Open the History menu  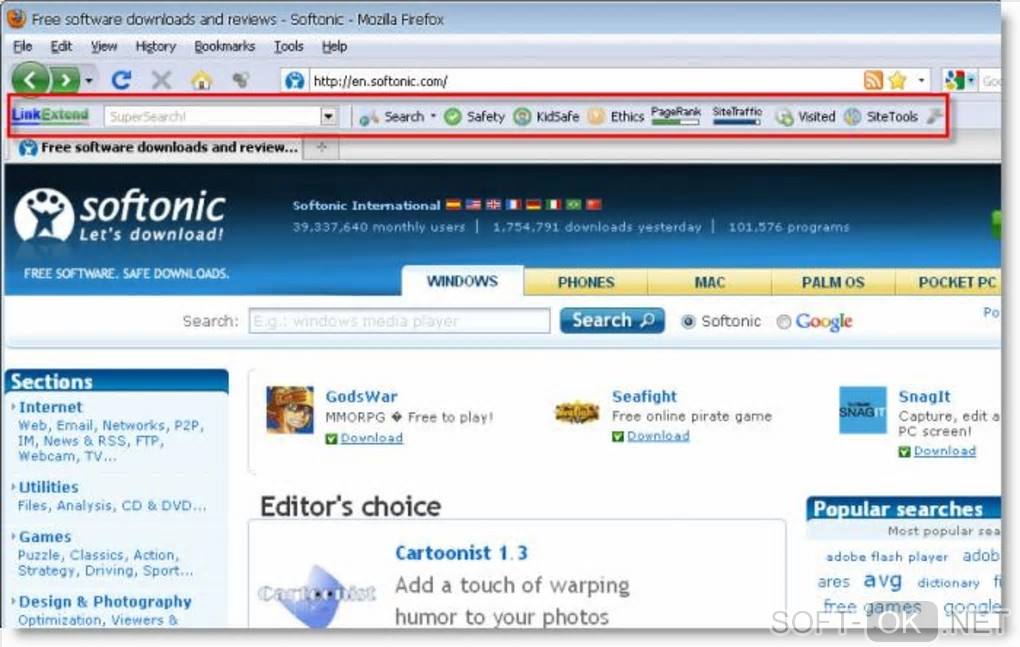155,46
